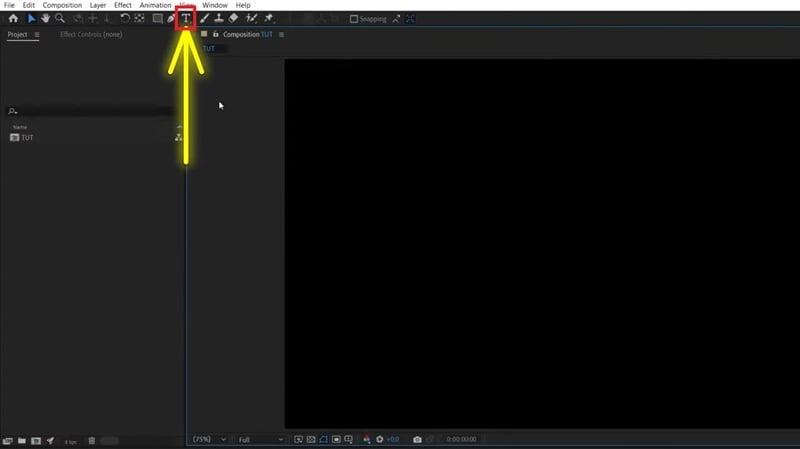The height and width of the screenshot is (449, 800).
Task: Click Interpret Footage icon in Project panel
Action: 7,441
